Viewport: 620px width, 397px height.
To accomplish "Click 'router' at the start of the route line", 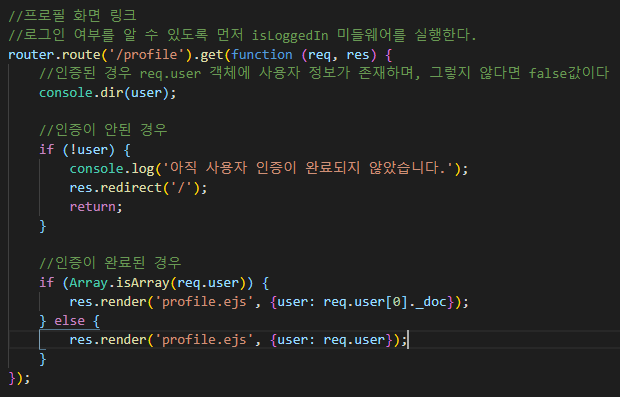I will pyautogui.click(x=31, y=55).
